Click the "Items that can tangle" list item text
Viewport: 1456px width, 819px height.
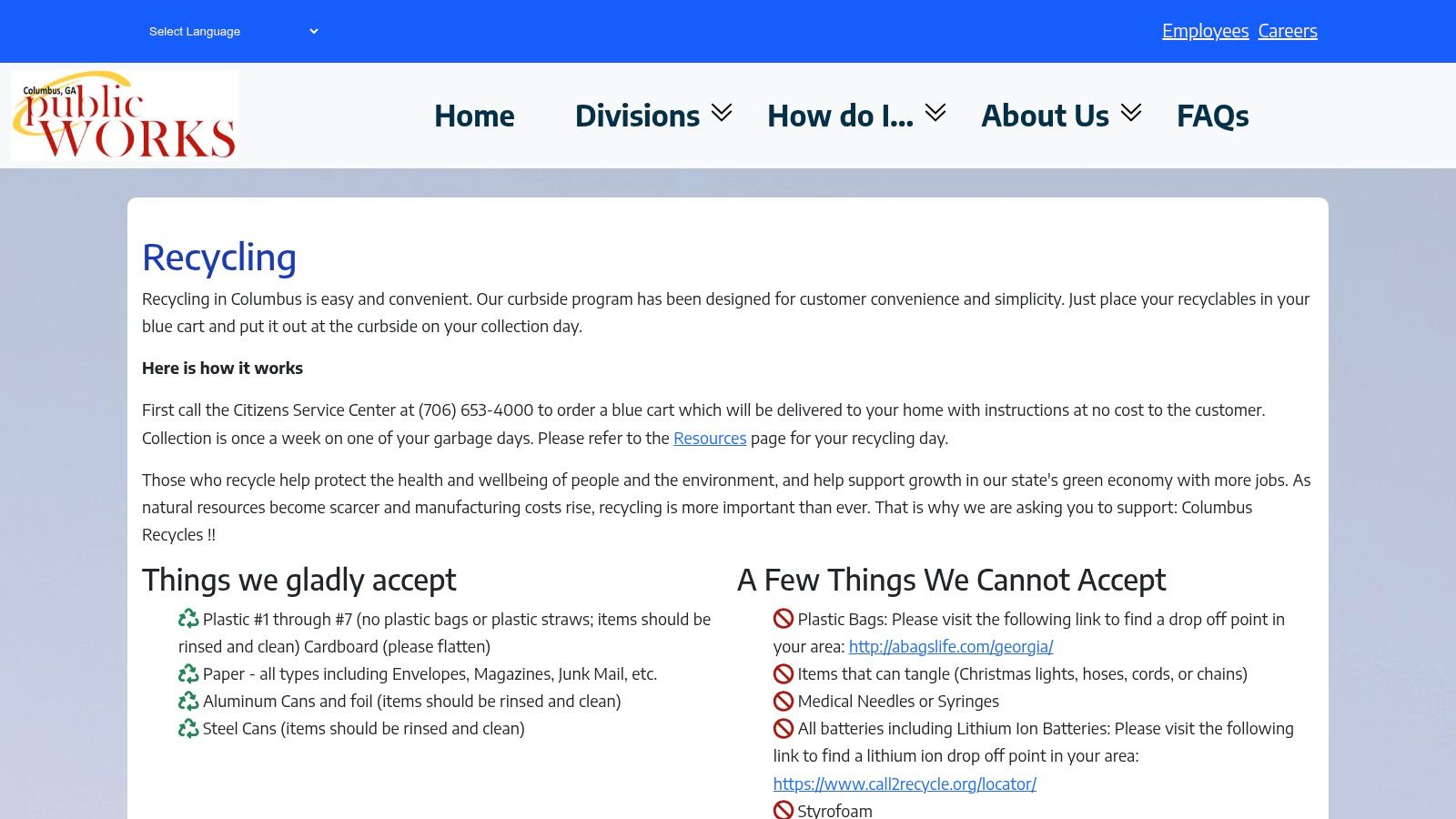tap(1023, 673)
